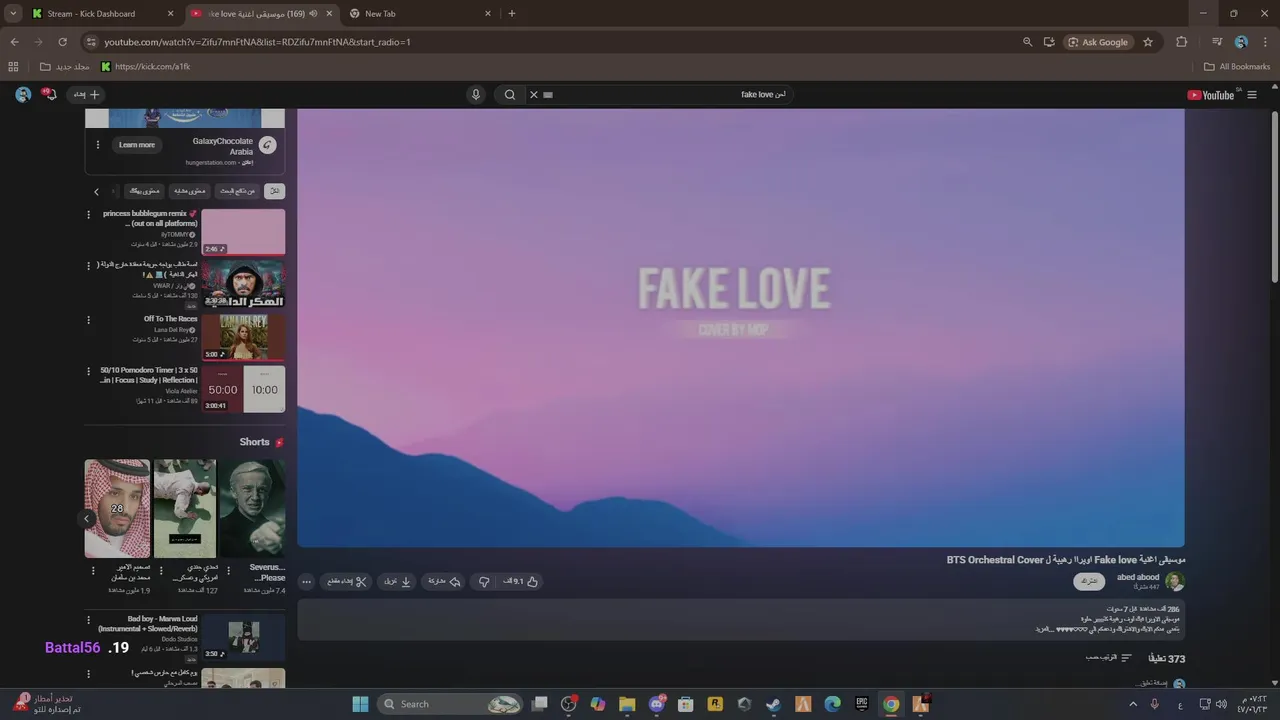Open Chrome three-dot menu

1265,42
